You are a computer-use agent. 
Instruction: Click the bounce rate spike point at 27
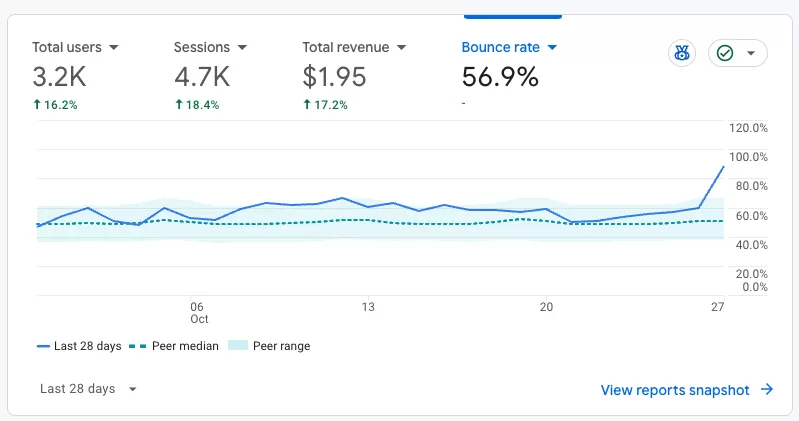723,167
